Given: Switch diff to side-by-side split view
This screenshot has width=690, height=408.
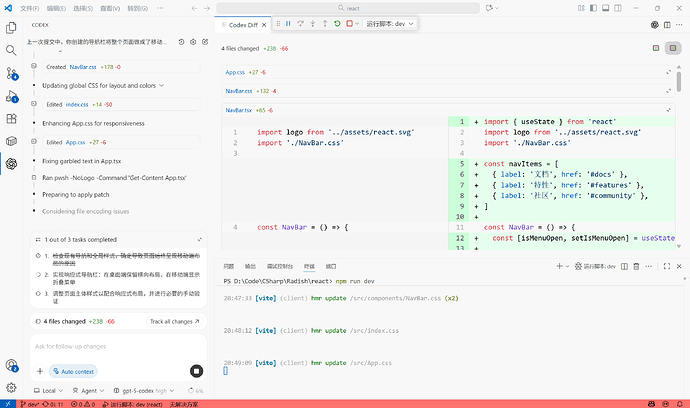Looking at the screenshot, I should coord(673,47).
